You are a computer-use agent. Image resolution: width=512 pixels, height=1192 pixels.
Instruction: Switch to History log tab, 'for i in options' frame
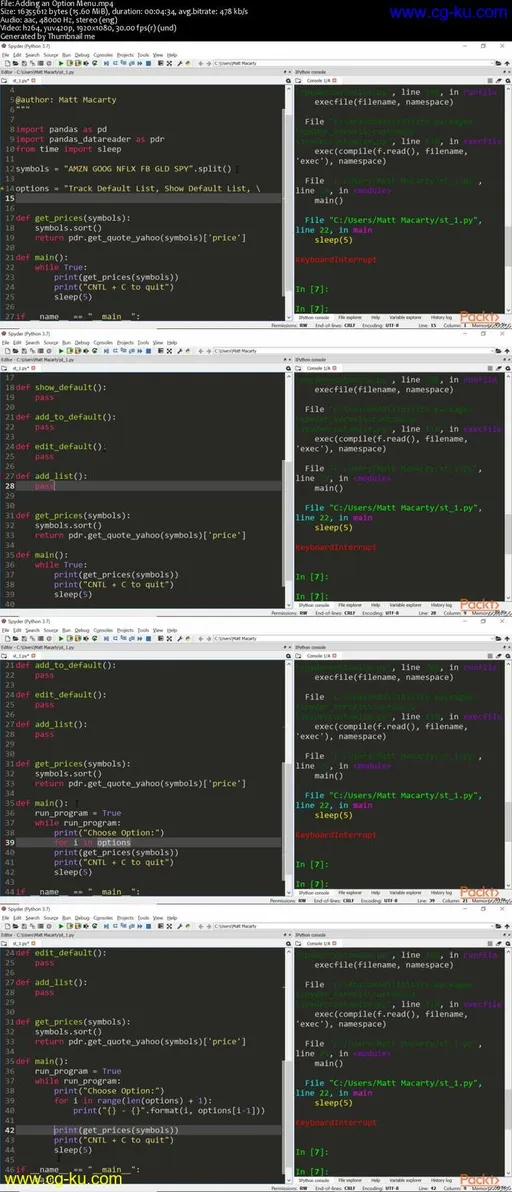pyautogui.click(x=441, y=892)
